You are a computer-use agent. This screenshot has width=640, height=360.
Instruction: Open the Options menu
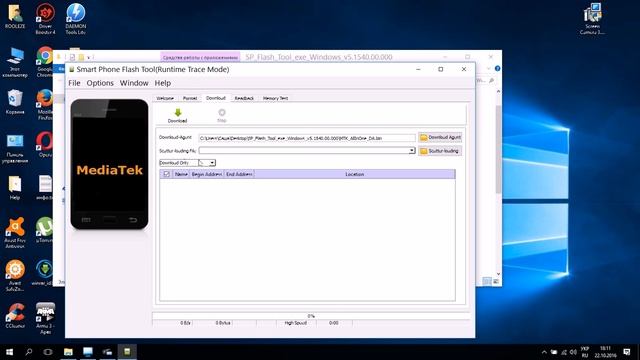tap(100, 83)
